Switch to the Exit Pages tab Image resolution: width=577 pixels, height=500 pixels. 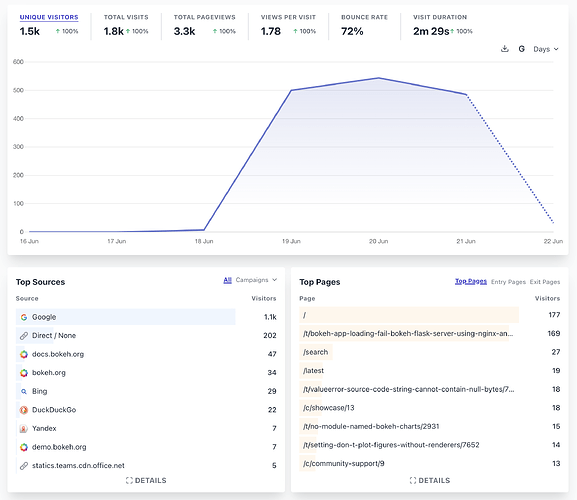click(545, 282)
